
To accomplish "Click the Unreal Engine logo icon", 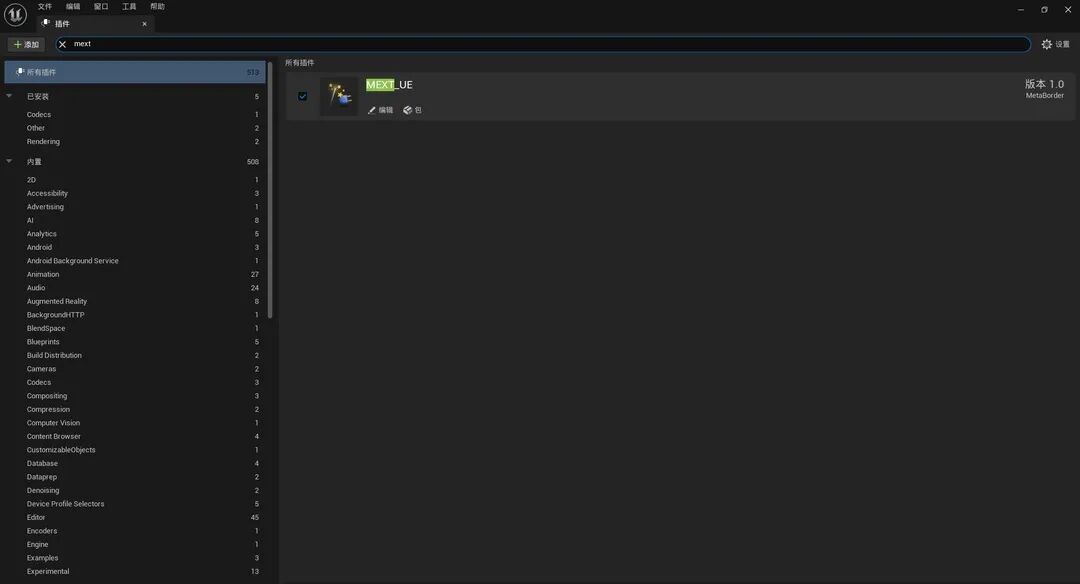I will tap(15, 14).
